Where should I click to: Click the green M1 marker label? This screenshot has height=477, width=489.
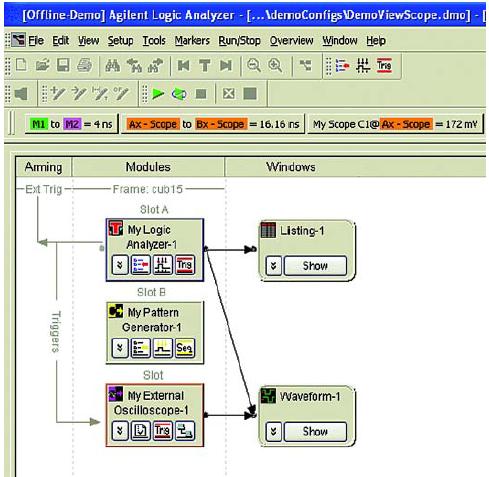tap(39, 124)
